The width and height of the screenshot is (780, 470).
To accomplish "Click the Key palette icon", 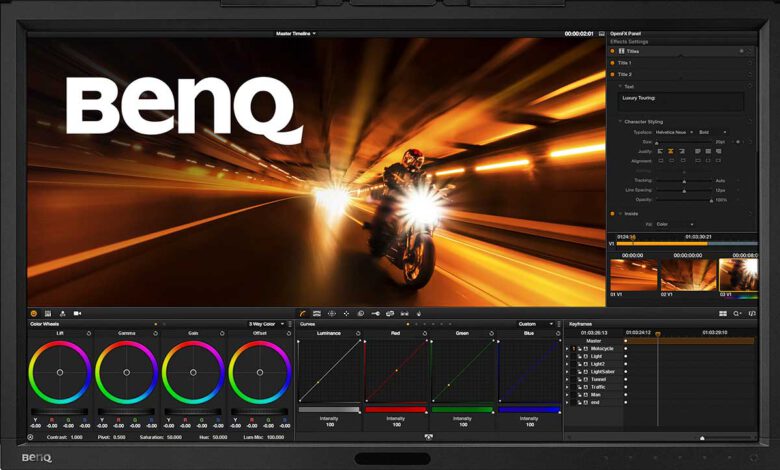I will tap(376, 313).
